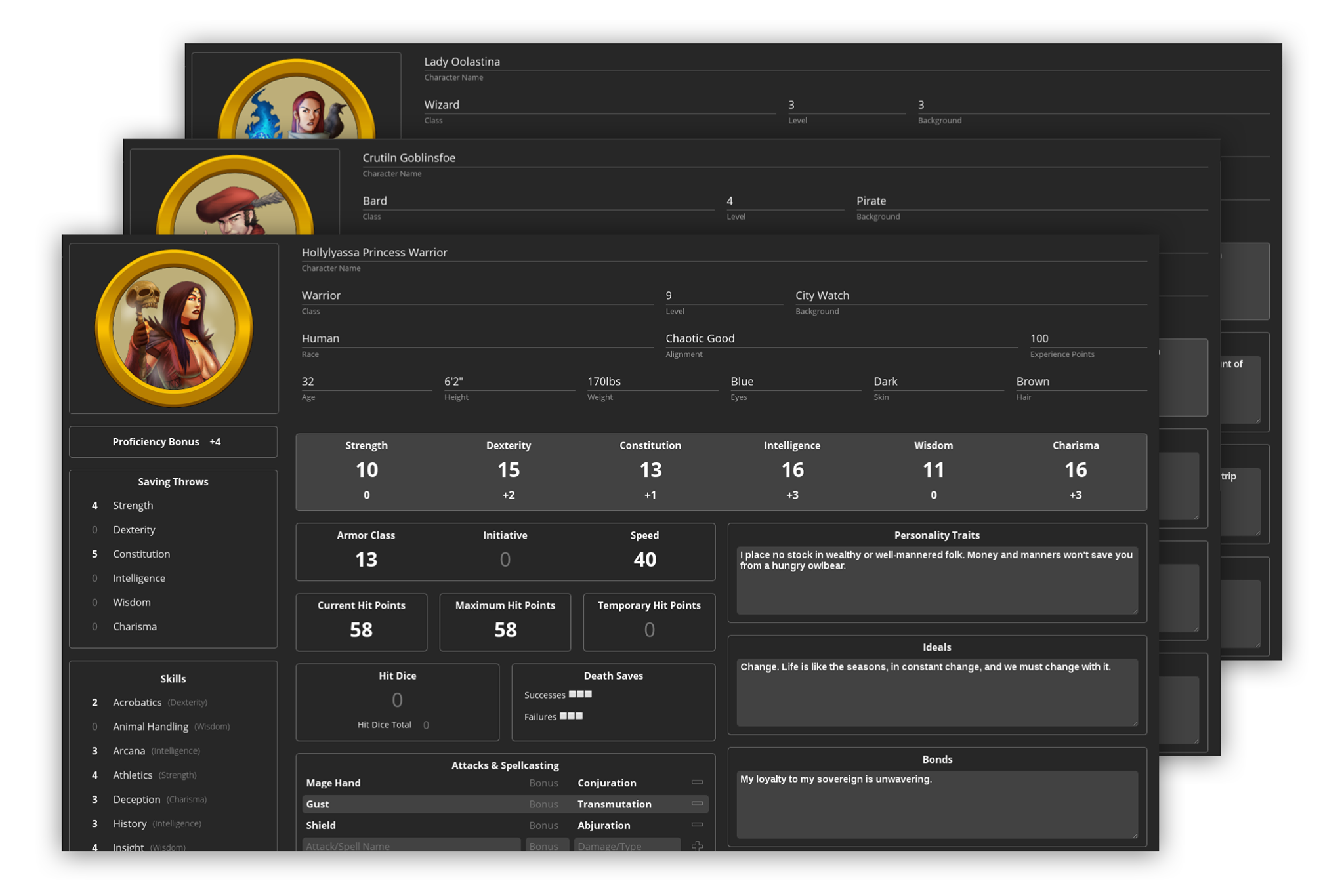1344x896 pixels.
Task: Edit the Initiative value
Action: (x=505, y=560)
